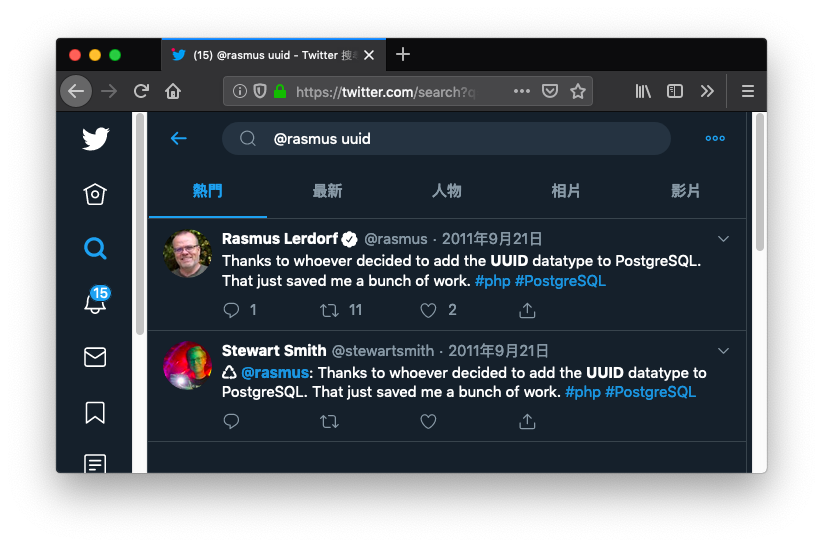Click @stewartsmith handle link

pyautogui.click(x=383, y=351)
